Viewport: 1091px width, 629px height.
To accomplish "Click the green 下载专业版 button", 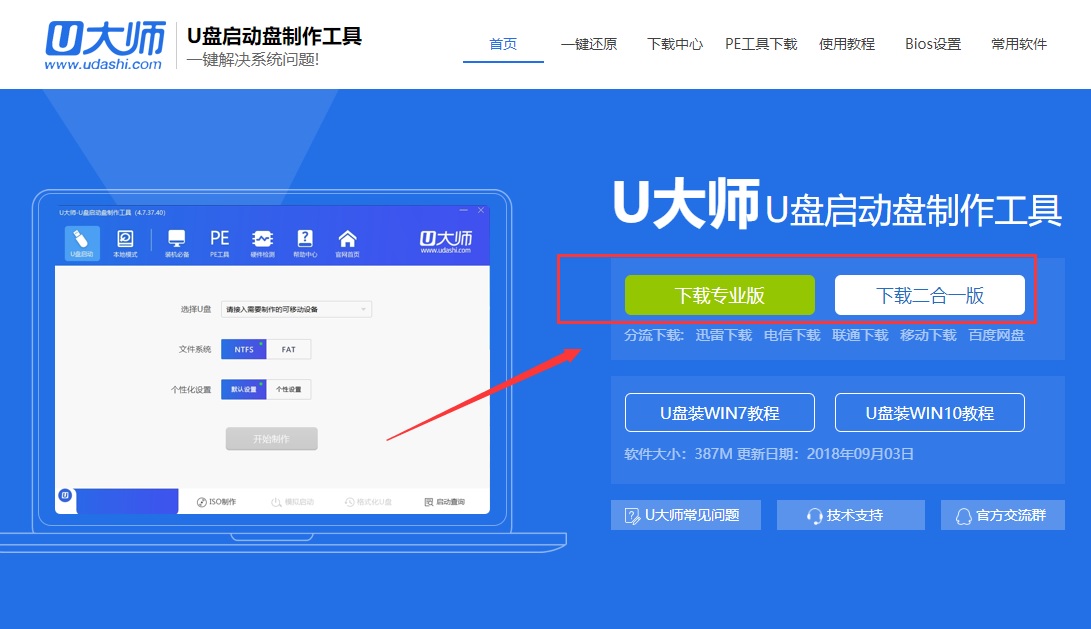I will (x=719, y=295).
